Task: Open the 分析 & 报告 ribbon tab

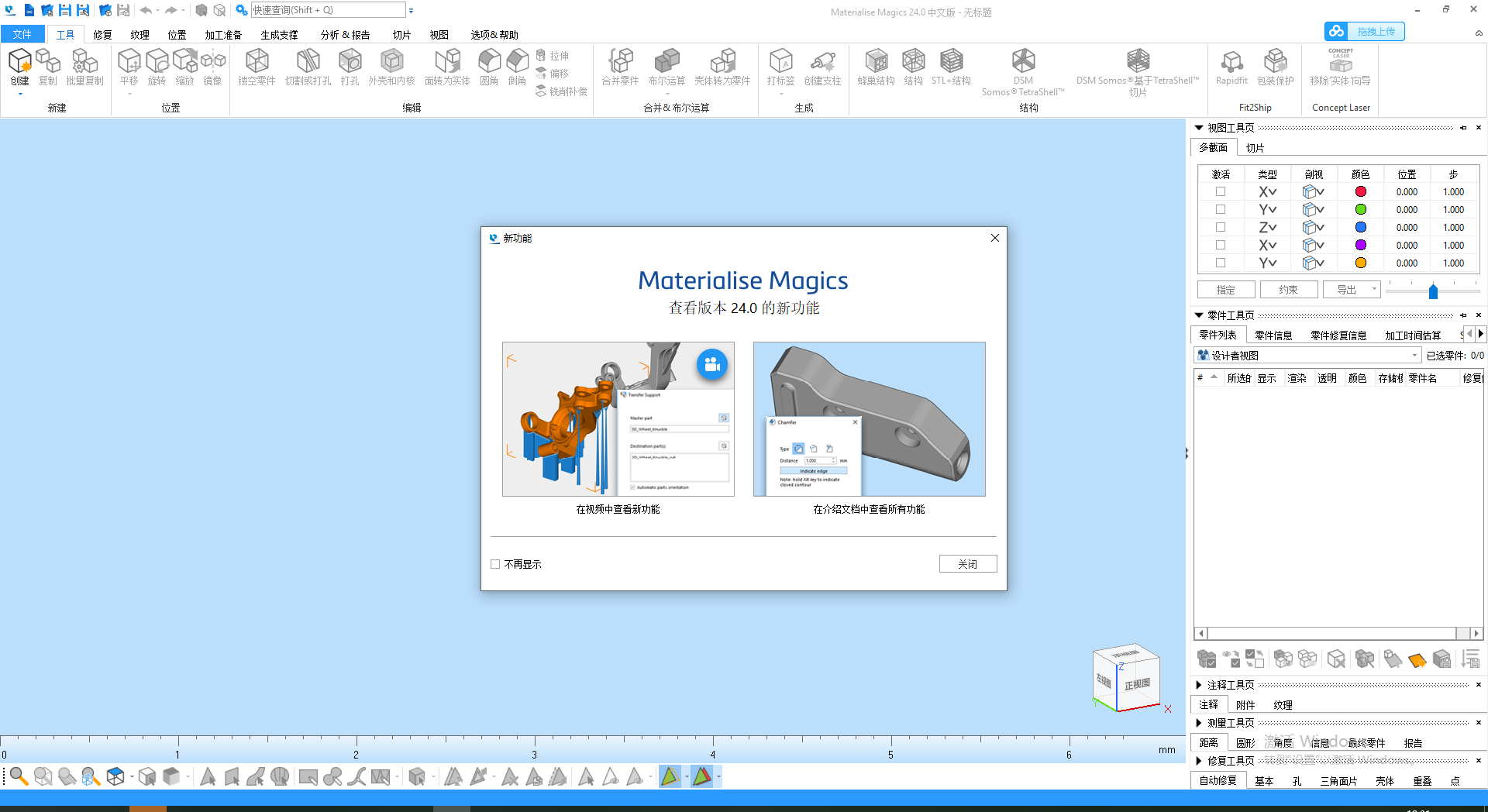Action: (x=345, y=35)
